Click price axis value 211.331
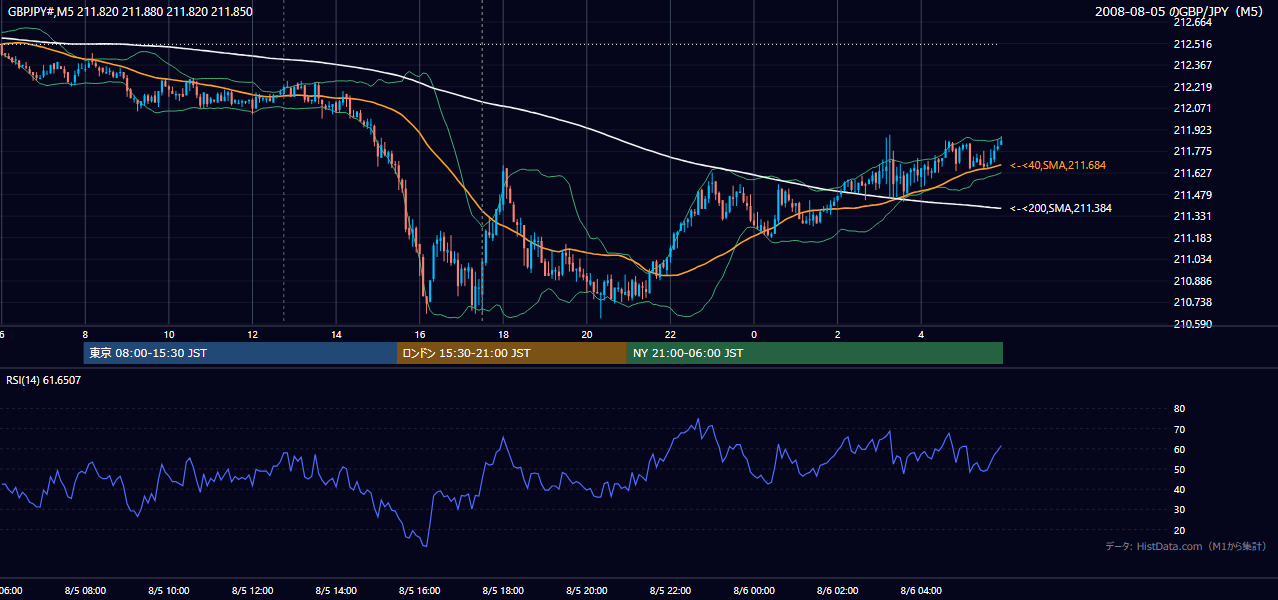The height and width of the screenshot is (600, 1278). (x=1192, y=216)
